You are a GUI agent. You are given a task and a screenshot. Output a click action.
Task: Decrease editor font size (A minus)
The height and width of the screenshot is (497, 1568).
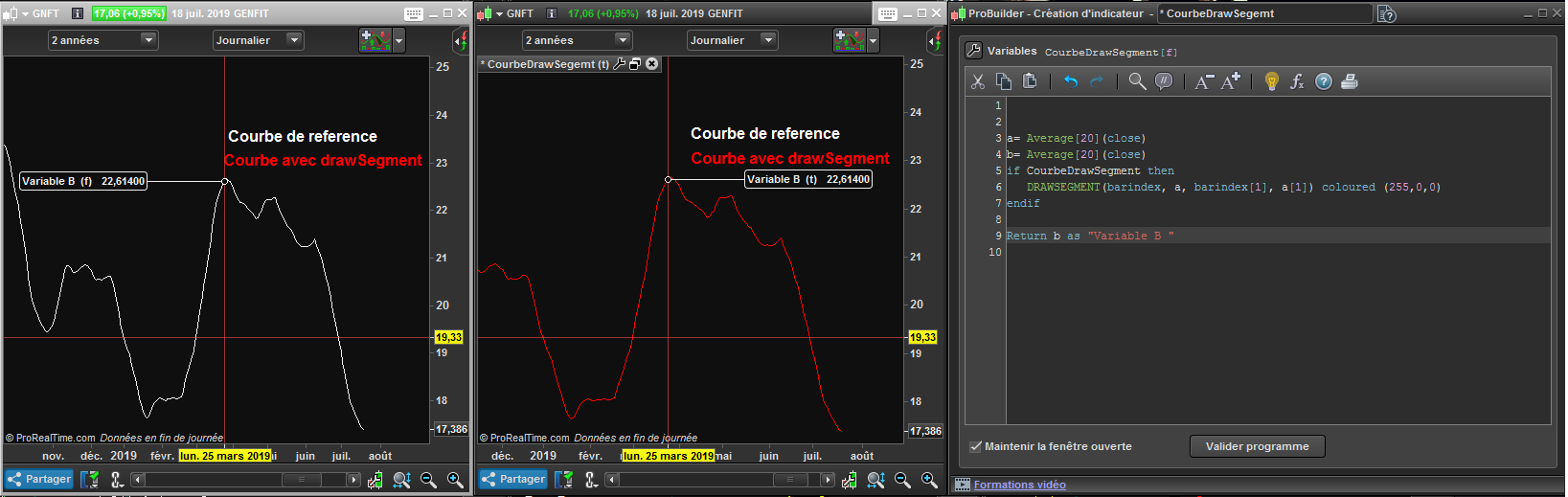1204,81
